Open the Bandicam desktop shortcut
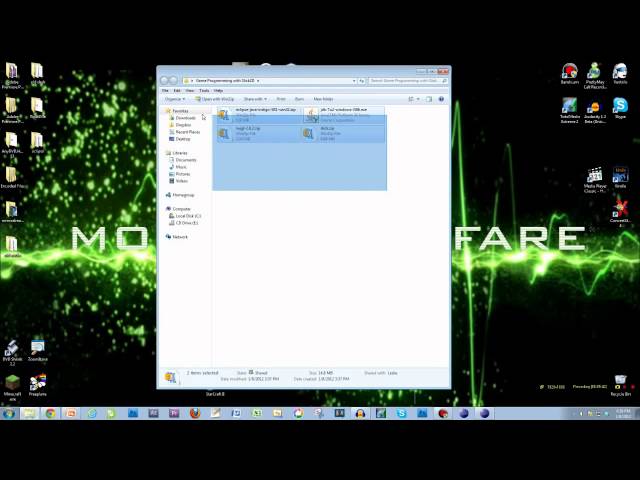640x480 pixels. pos(569,73)
